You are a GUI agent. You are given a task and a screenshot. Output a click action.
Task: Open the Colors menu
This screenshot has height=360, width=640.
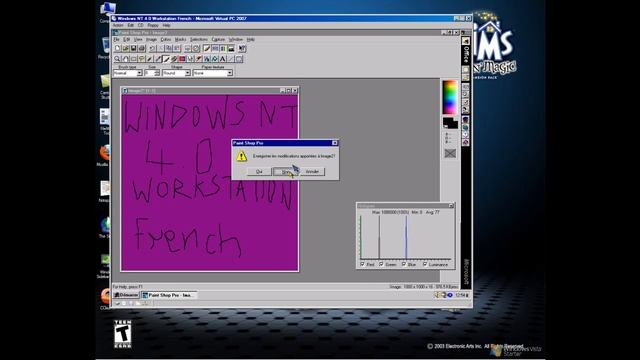click(166, 39)
